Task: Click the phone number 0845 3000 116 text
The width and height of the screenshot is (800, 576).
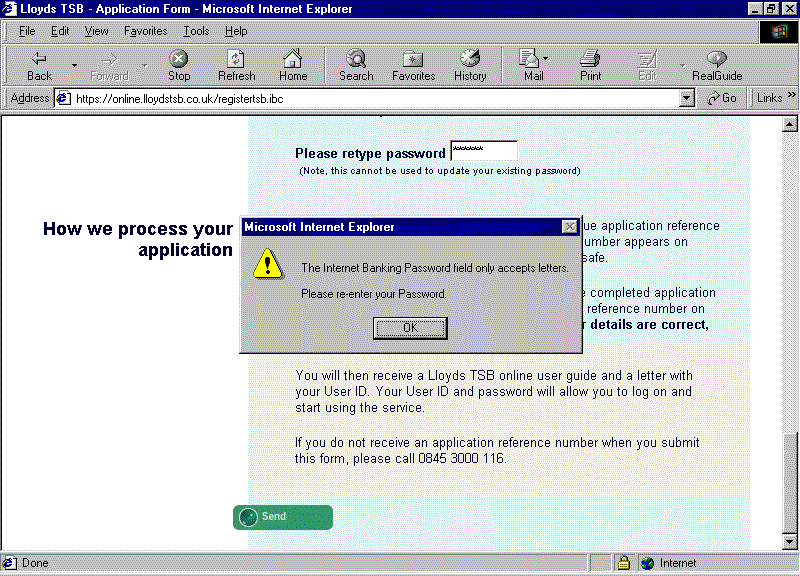Action: coord(461,459)
